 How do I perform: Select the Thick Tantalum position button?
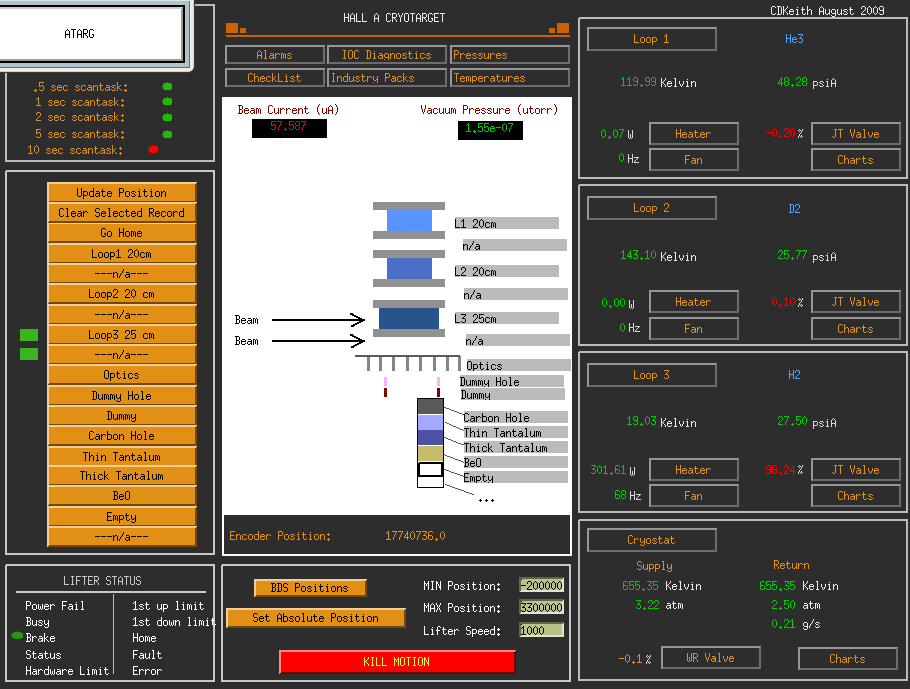(122, 476)
